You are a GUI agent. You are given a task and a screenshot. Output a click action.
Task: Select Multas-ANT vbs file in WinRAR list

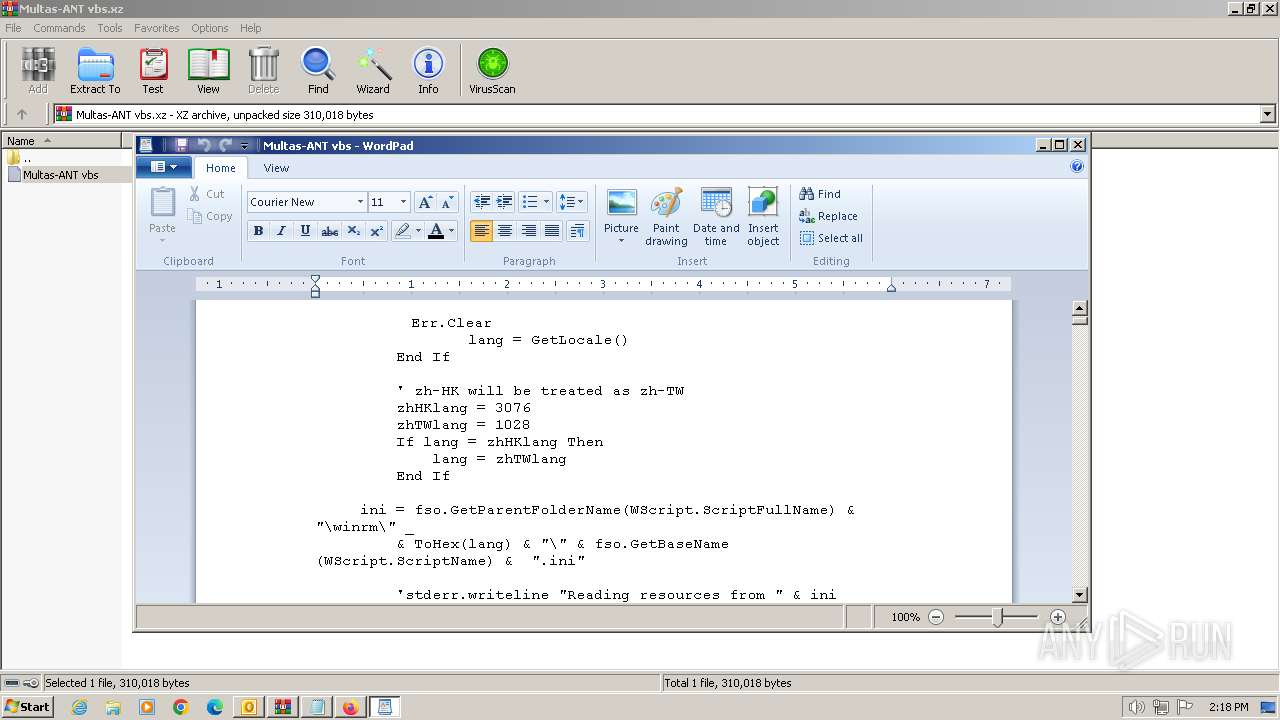[x=61, y=174]
